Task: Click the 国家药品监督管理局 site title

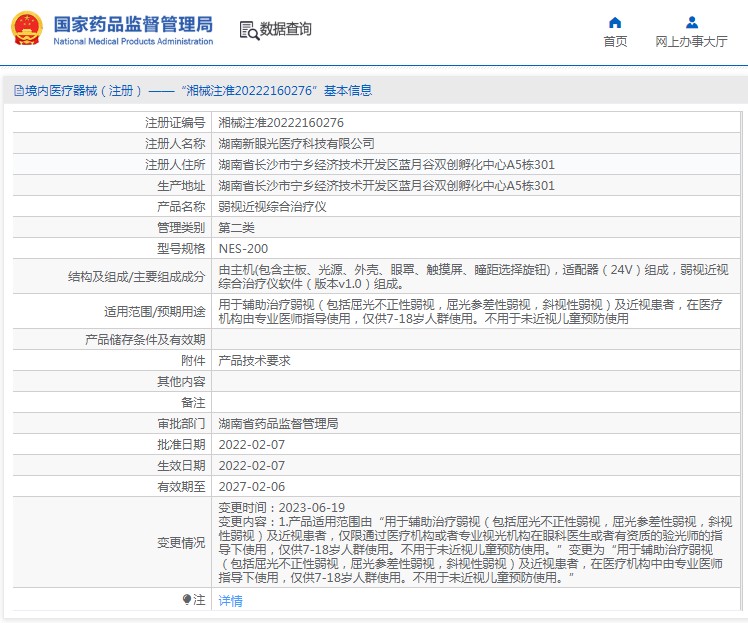Action: 132,22
